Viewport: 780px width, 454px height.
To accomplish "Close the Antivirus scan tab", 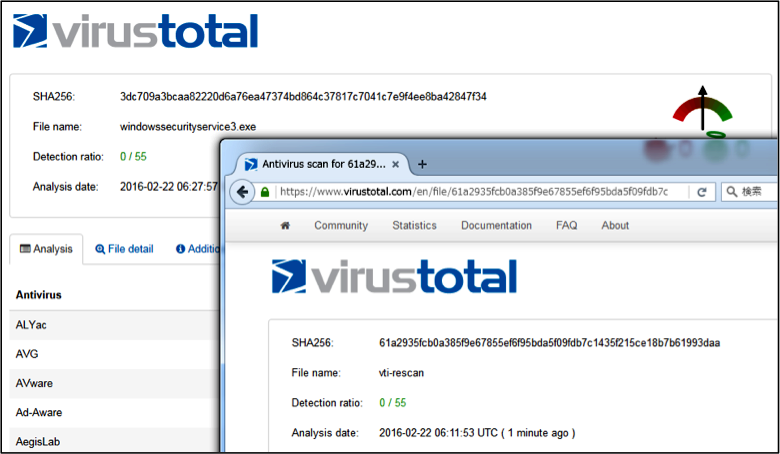I will [x=395, y=164].
